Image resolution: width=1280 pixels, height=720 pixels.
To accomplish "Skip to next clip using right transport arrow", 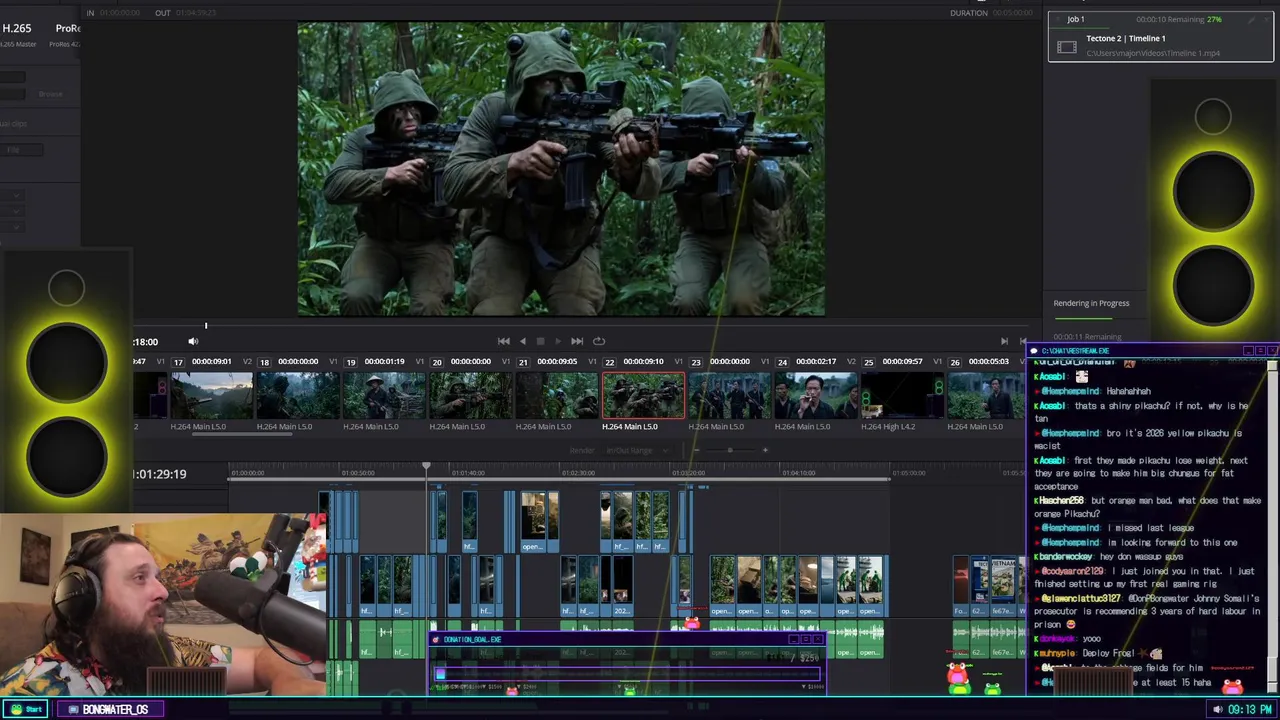I will pos(1004,341).
